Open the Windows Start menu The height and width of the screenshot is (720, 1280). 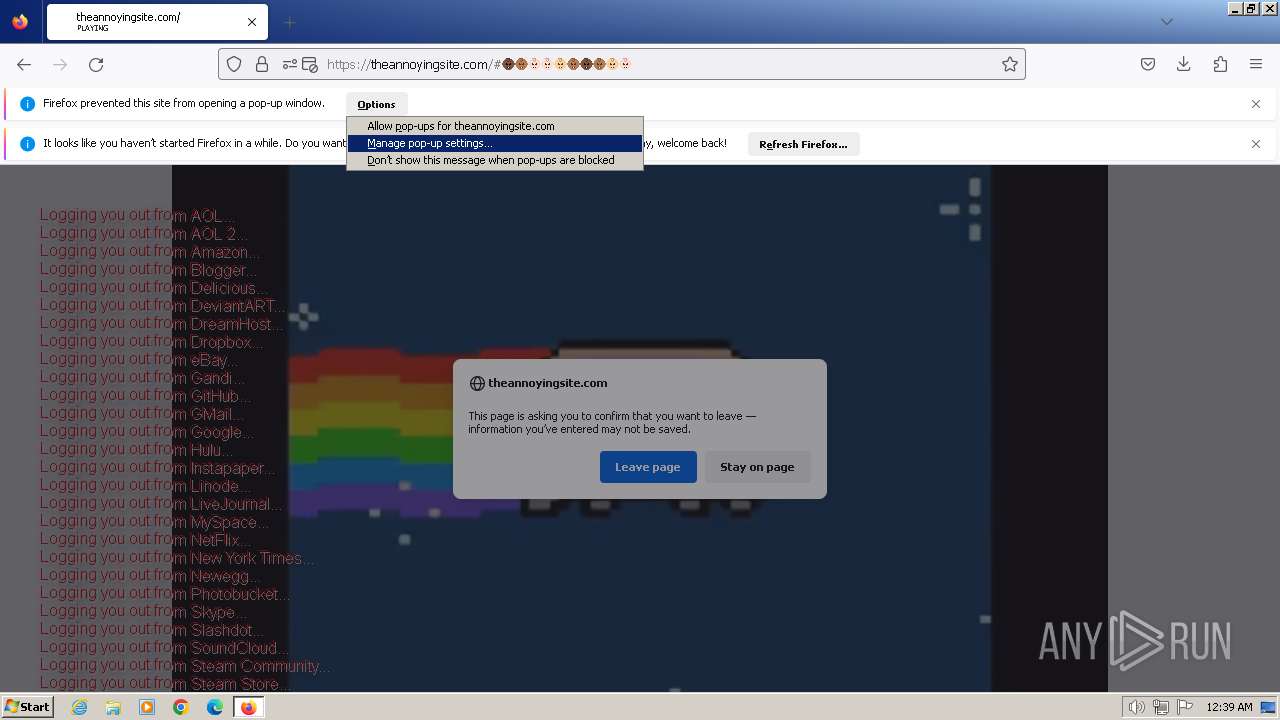pos(27,707)
